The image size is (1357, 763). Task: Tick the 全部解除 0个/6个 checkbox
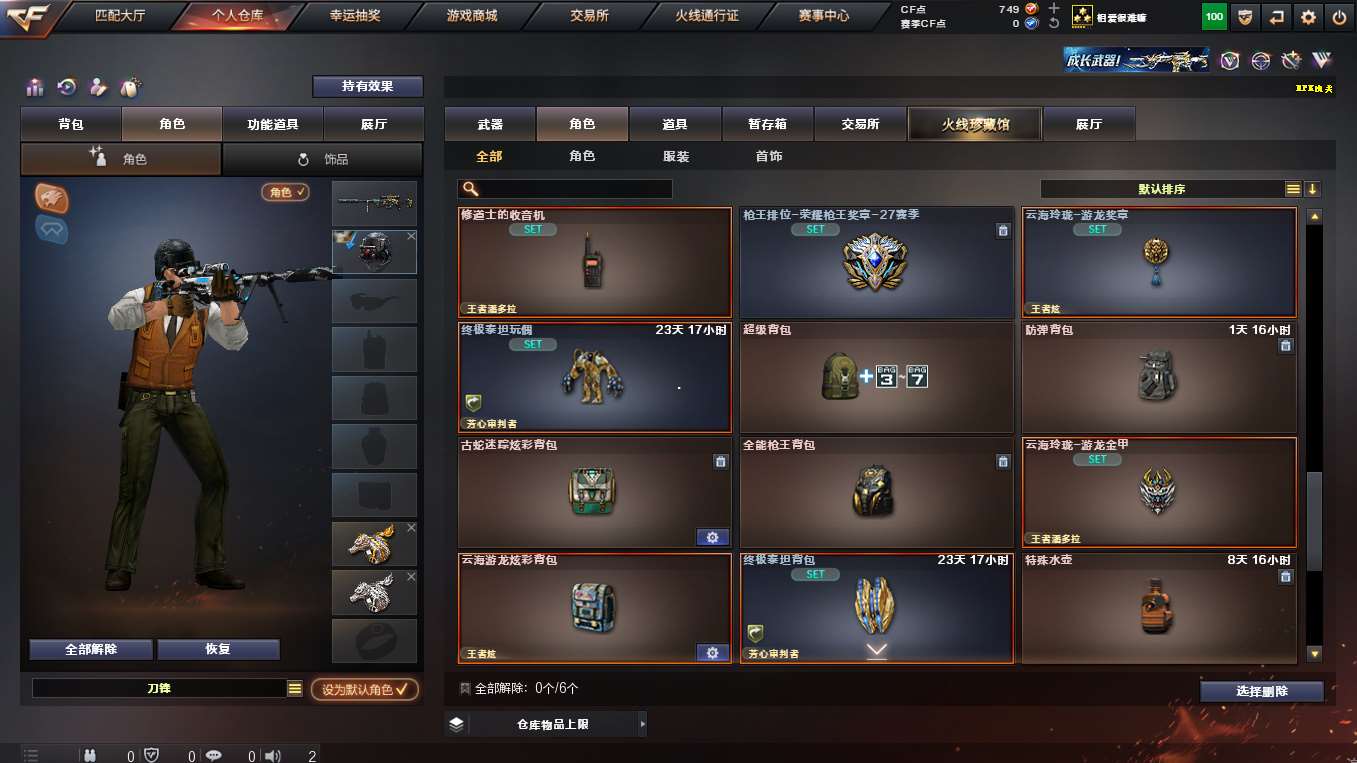tap(465, 689)
